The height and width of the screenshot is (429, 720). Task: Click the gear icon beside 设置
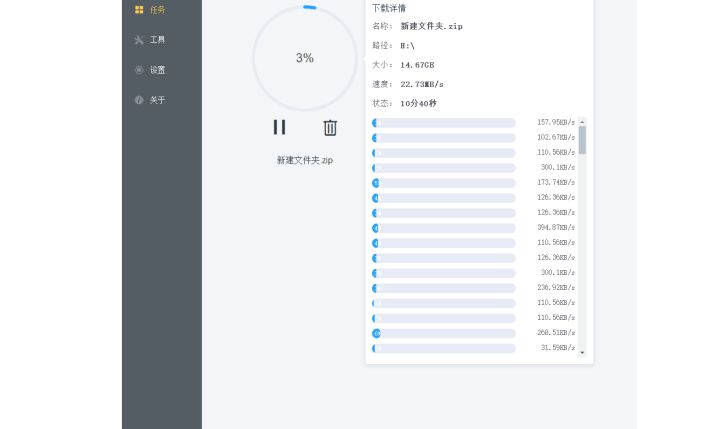(139, 70)
